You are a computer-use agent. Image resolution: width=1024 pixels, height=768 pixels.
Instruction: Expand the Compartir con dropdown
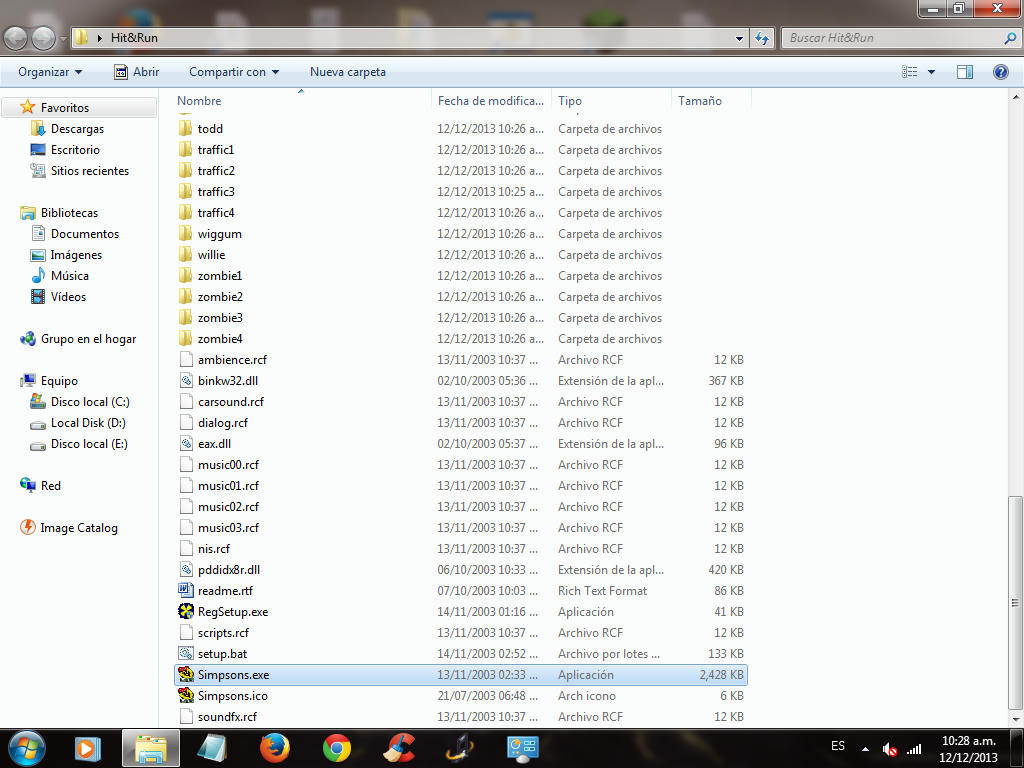[x=234, y=72]
